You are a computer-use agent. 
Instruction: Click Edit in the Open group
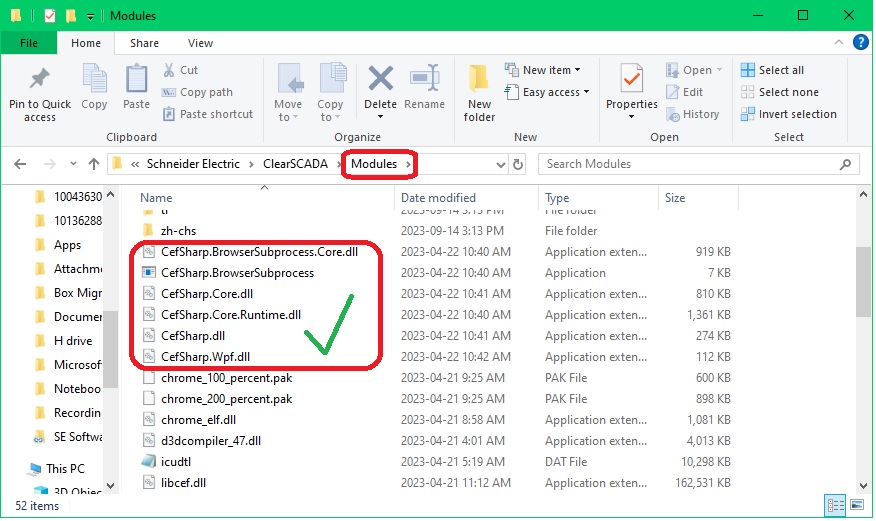(684, 92)
